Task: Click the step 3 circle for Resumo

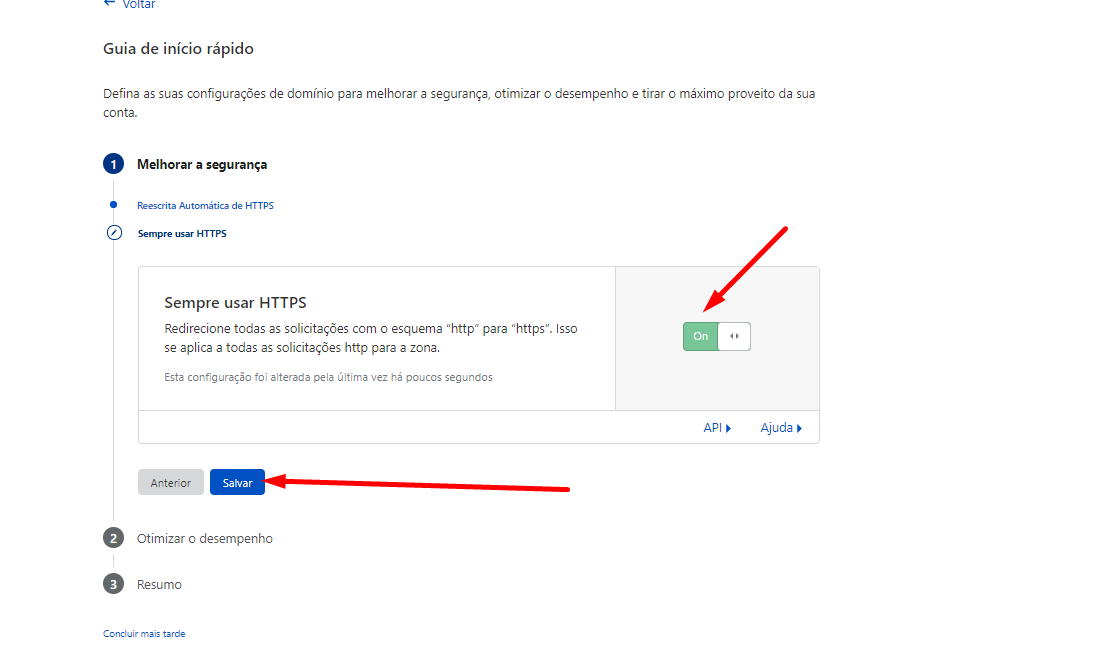Action: click(113, 584)
